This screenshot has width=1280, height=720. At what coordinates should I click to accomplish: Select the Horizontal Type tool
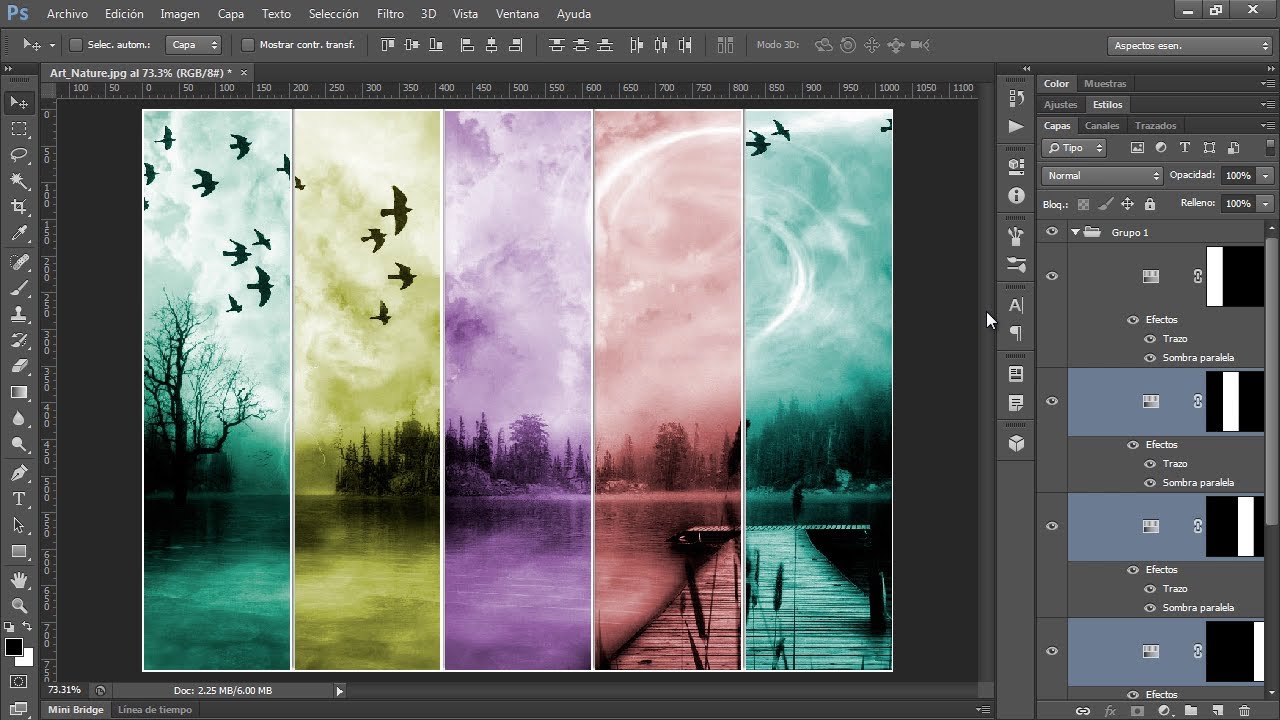point(19,499)
